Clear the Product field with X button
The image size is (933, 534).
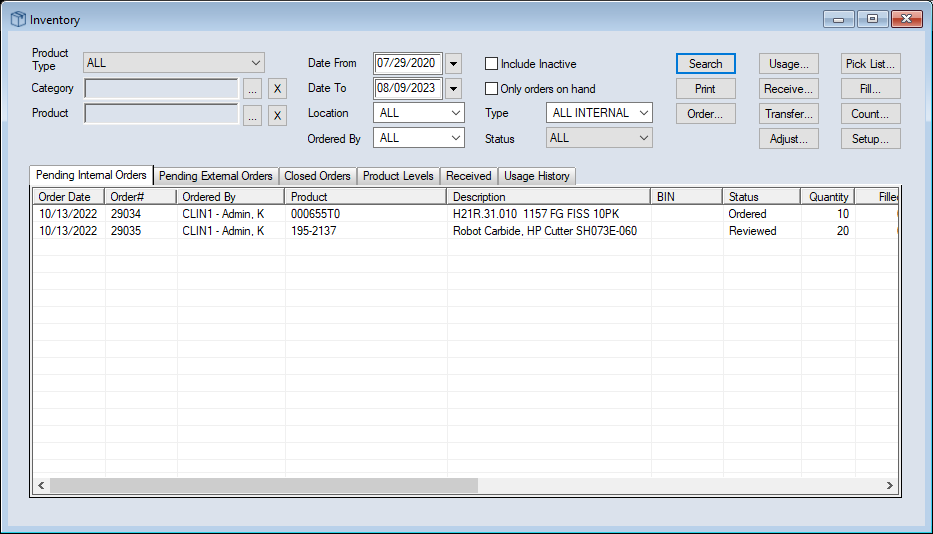pos(278,115)
